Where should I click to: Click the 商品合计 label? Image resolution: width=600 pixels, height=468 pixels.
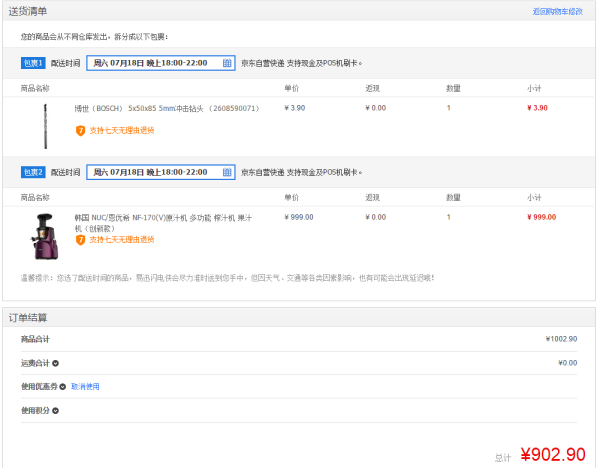click(35, 339)
